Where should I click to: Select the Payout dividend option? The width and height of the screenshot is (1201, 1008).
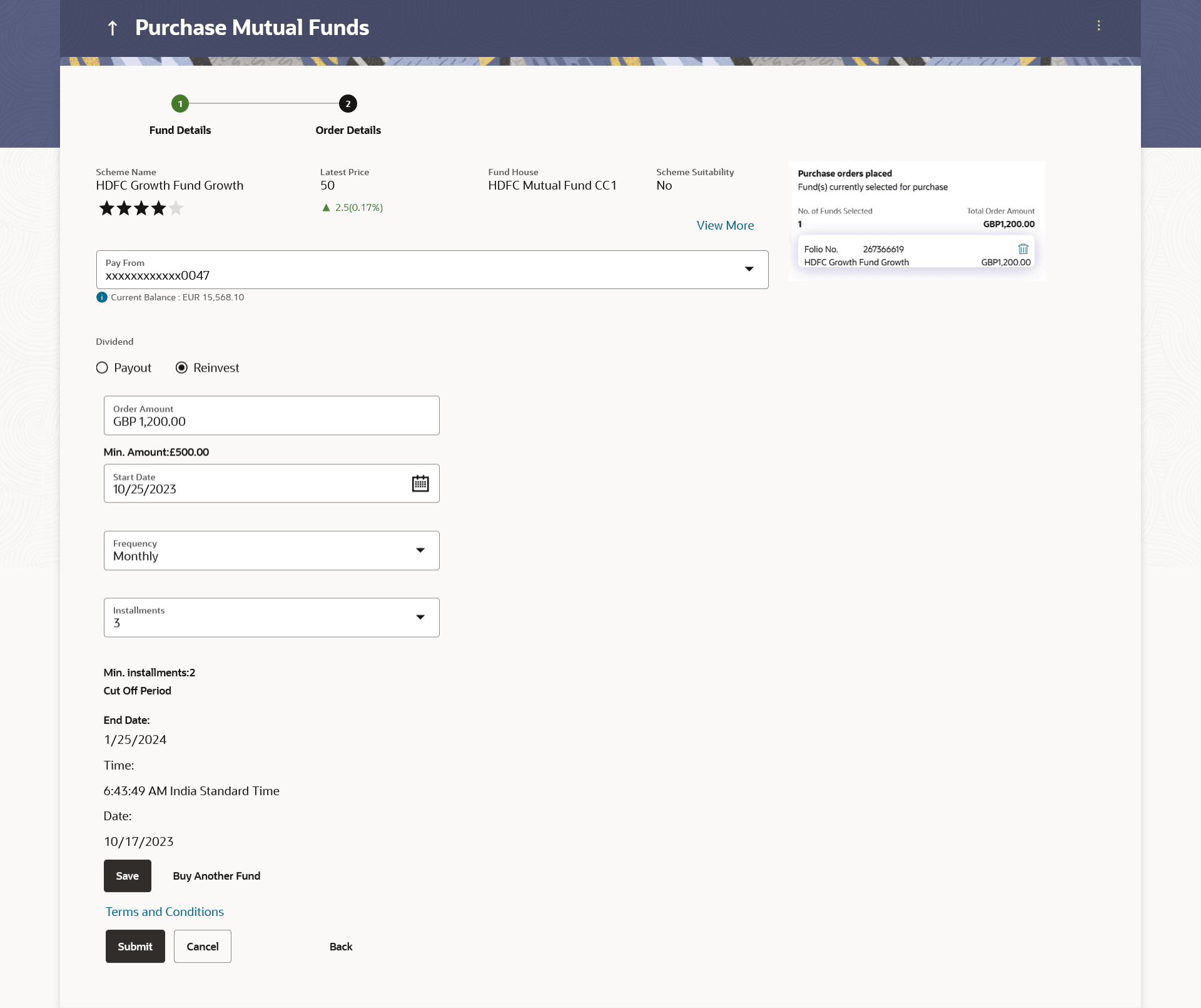click(x=103, y=368)
